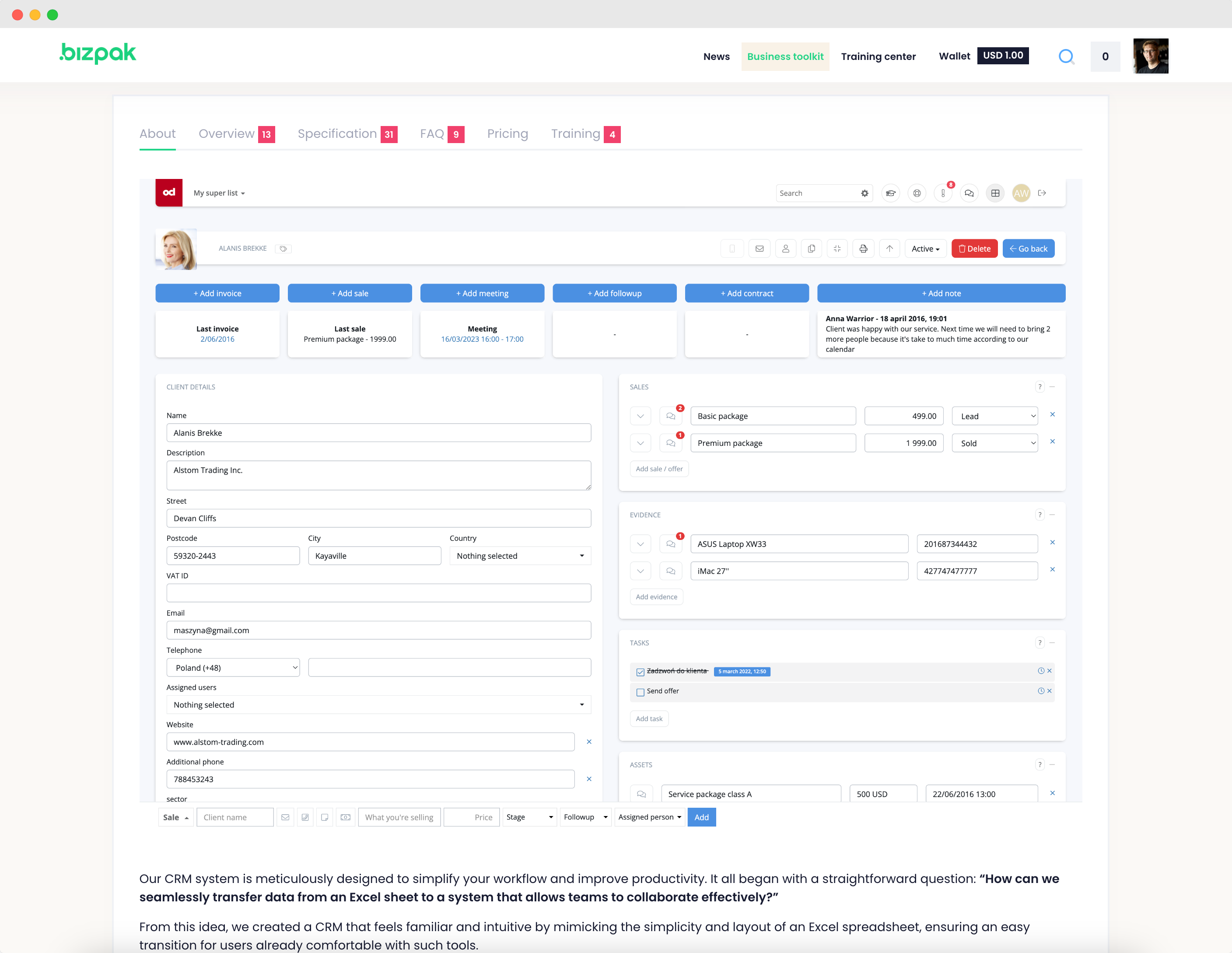Click the search settings gear icon
Screen dimensions: 1232x953
point(864,193)
